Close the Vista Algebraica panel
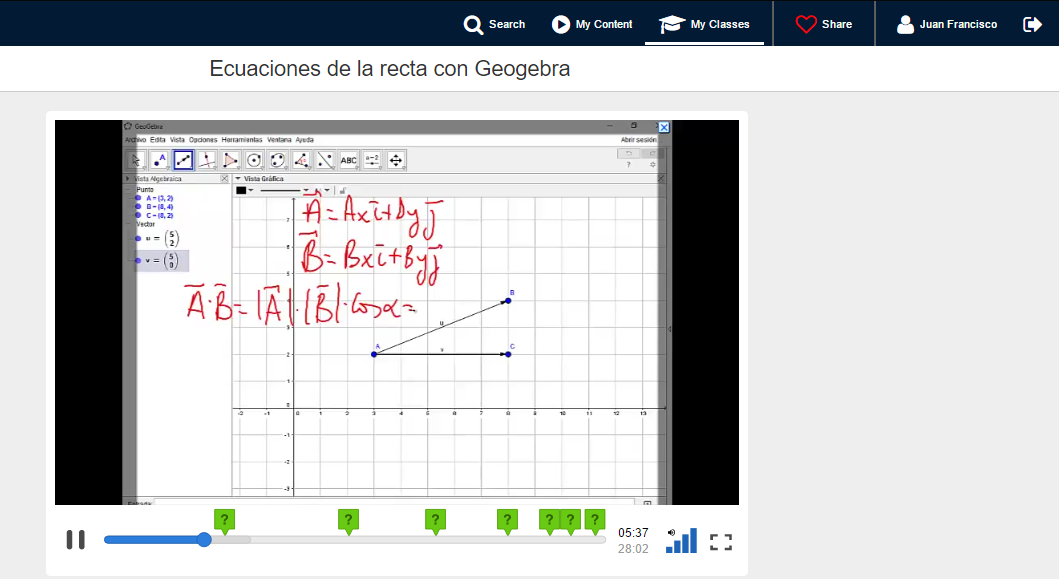The width and height of the screenshot is (1059, 579). (x=225, y=179)
